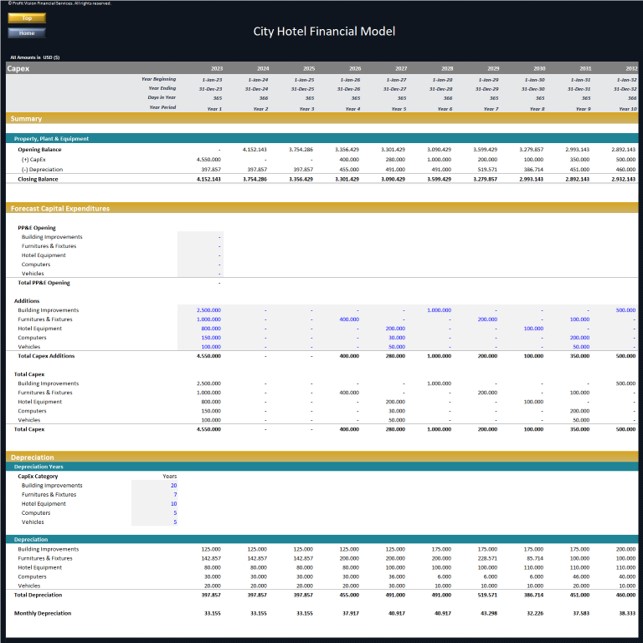Select the CapEx Category column heading
643x643 pixels.
coord(38,476)
